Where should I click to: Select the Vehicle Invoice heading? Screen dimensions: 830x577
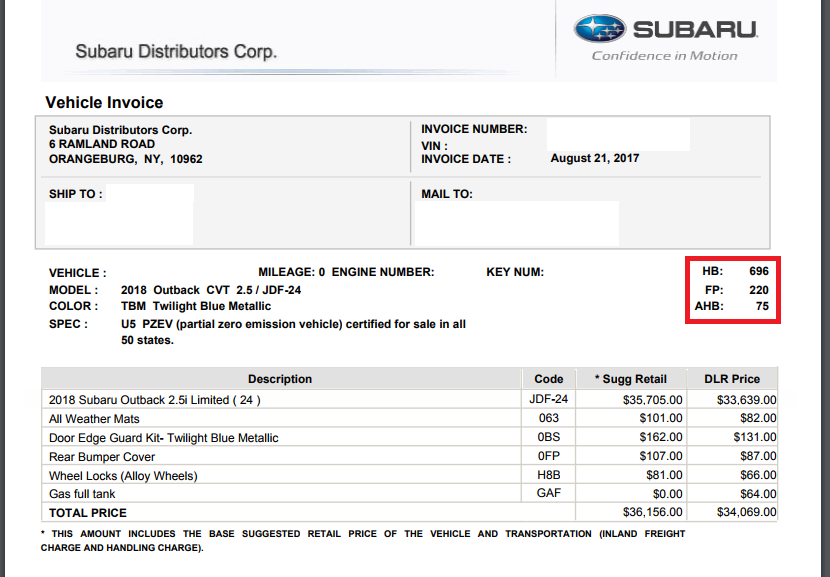coord(104,102)
